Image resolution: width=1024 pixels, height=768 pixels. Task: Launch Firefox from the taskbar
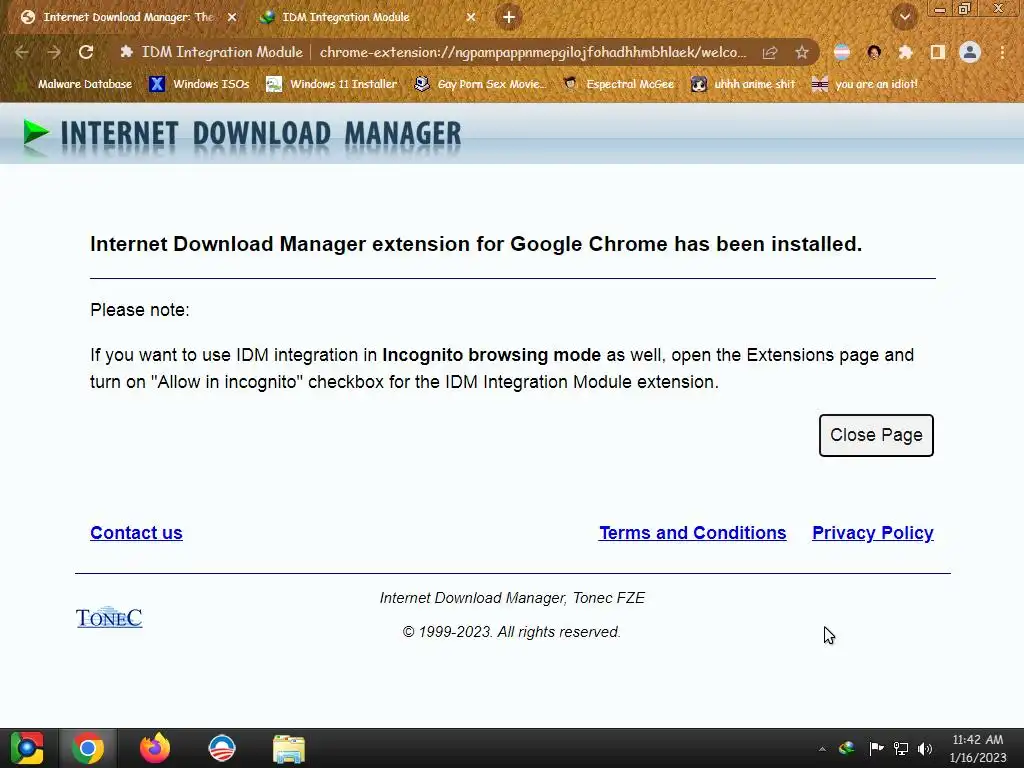coord(155,748)
